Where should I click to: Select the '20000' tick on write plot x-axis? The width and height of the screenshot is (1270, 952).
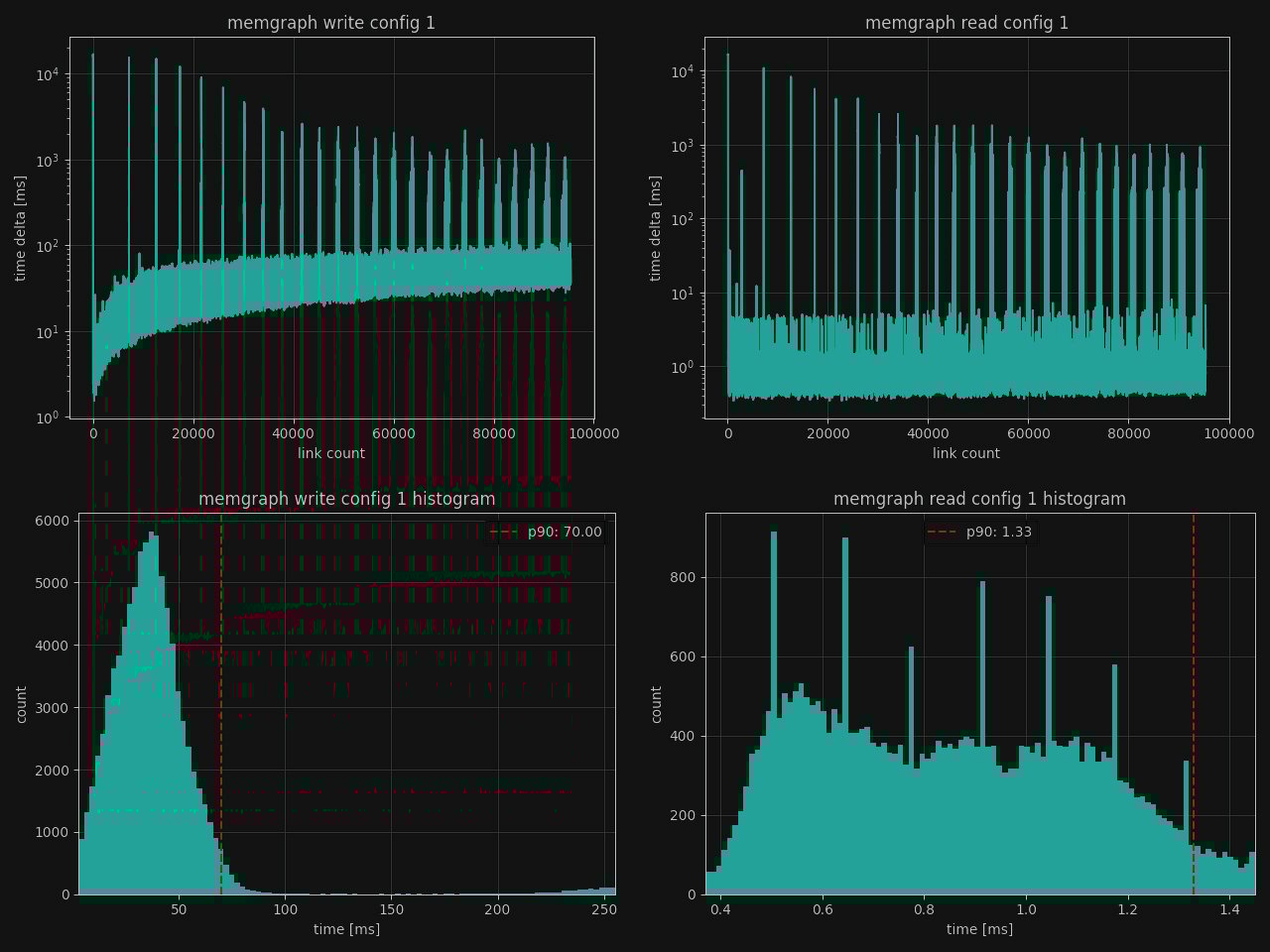[193, 433]
